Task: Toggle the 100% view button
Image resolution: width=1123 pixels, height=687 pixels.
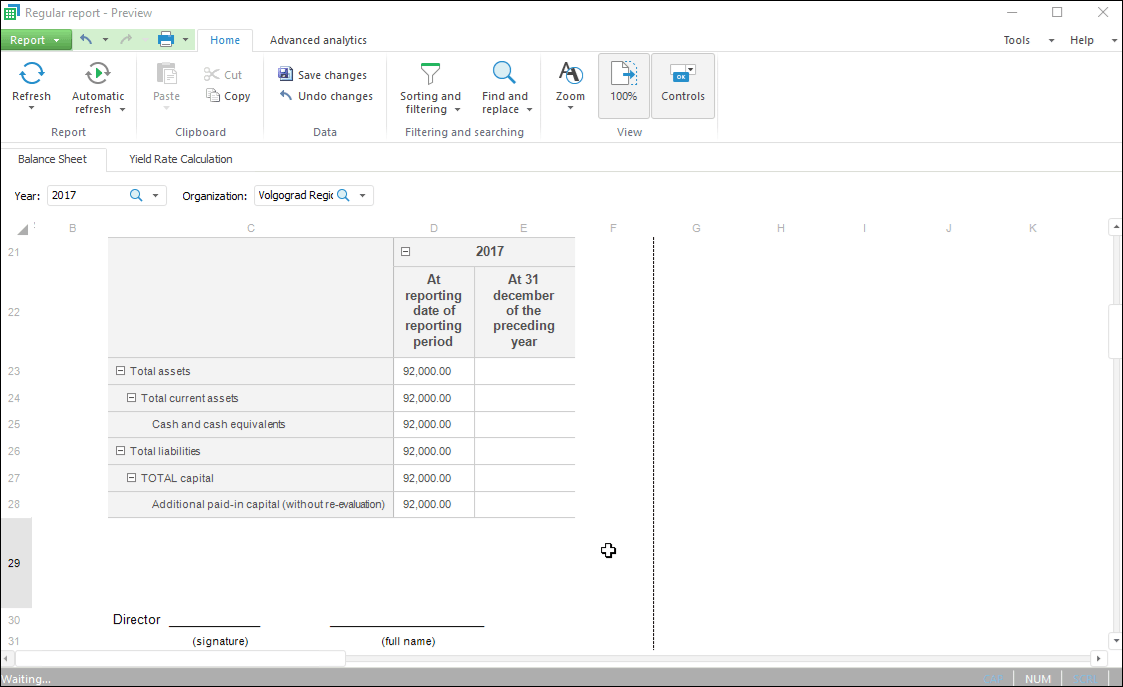Action: [x=624, y=84]
